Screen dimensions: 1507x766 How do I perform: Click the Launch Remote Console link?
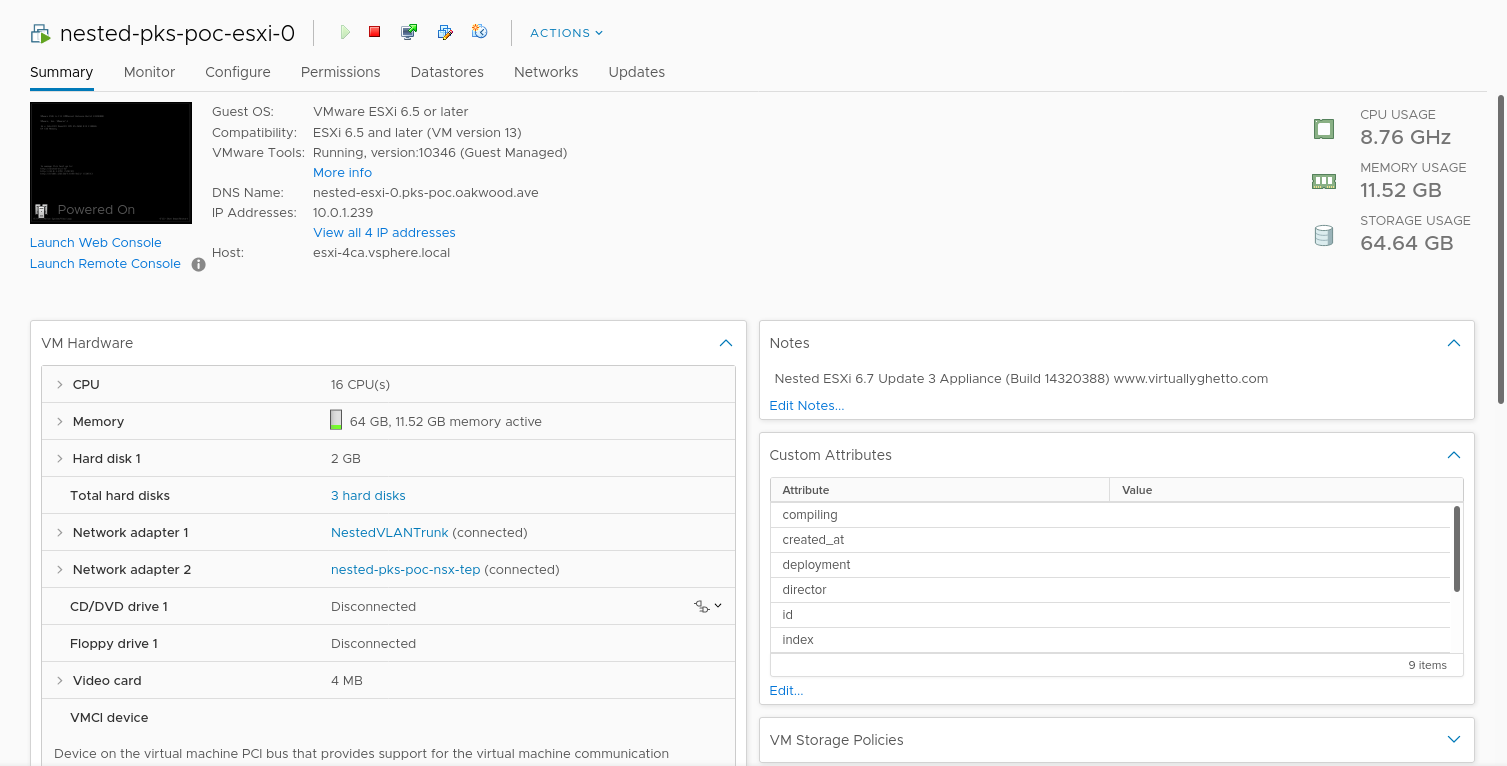point(105,264)
